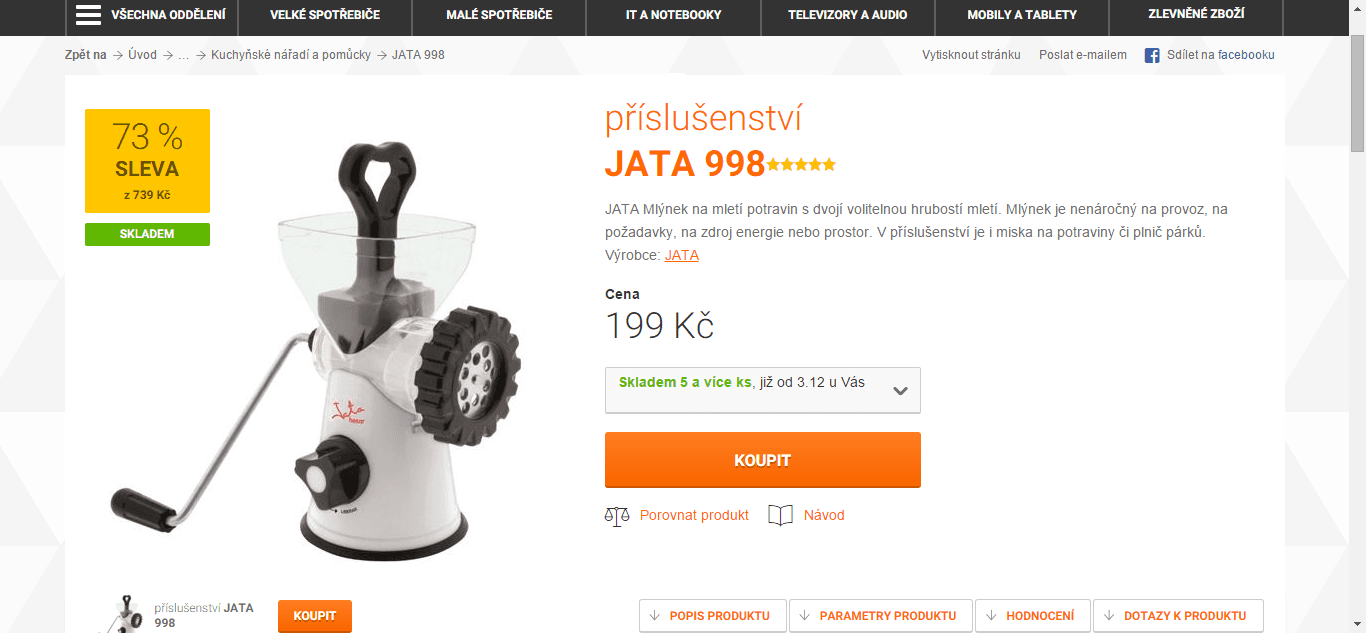Open the hamburger menu icon for Všechna oddělení
The image size is (1366, 633).
click(x=89, y=15)
